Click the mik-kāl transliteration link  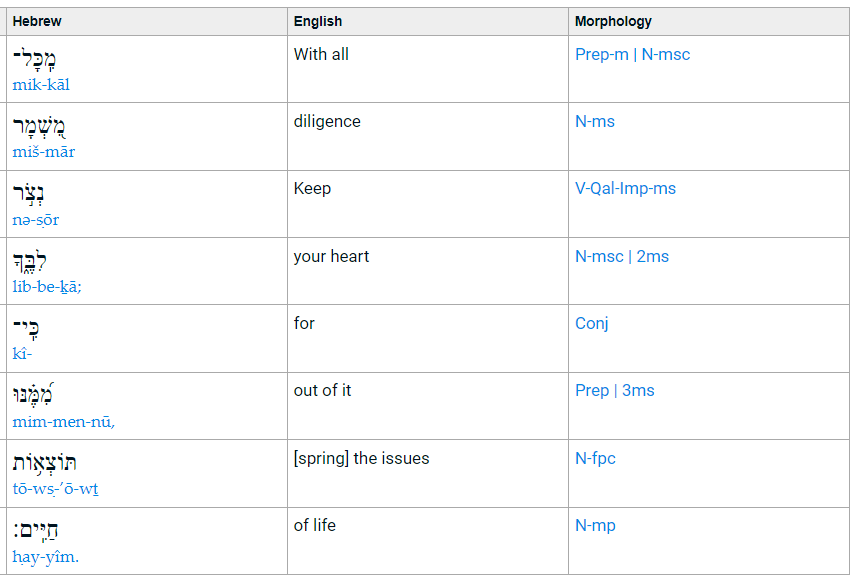(41, 85)
